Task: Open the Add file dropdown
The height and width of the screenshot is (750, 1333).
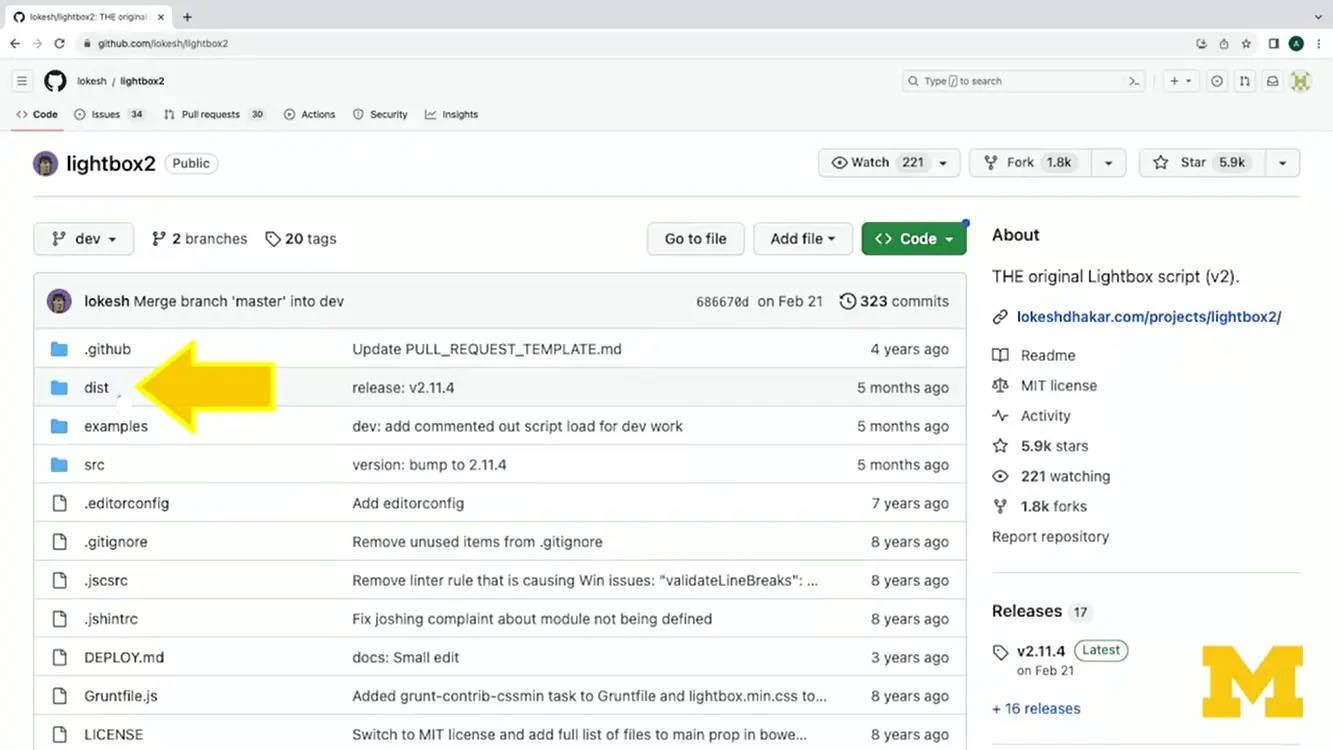Action: [x=802, y=239]
